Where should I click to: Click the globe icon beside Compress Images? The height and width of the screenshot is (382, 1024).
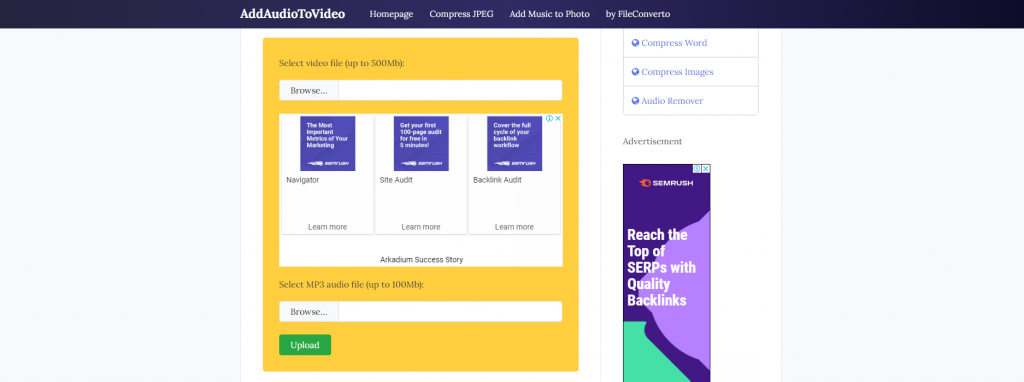pos(635,72)
